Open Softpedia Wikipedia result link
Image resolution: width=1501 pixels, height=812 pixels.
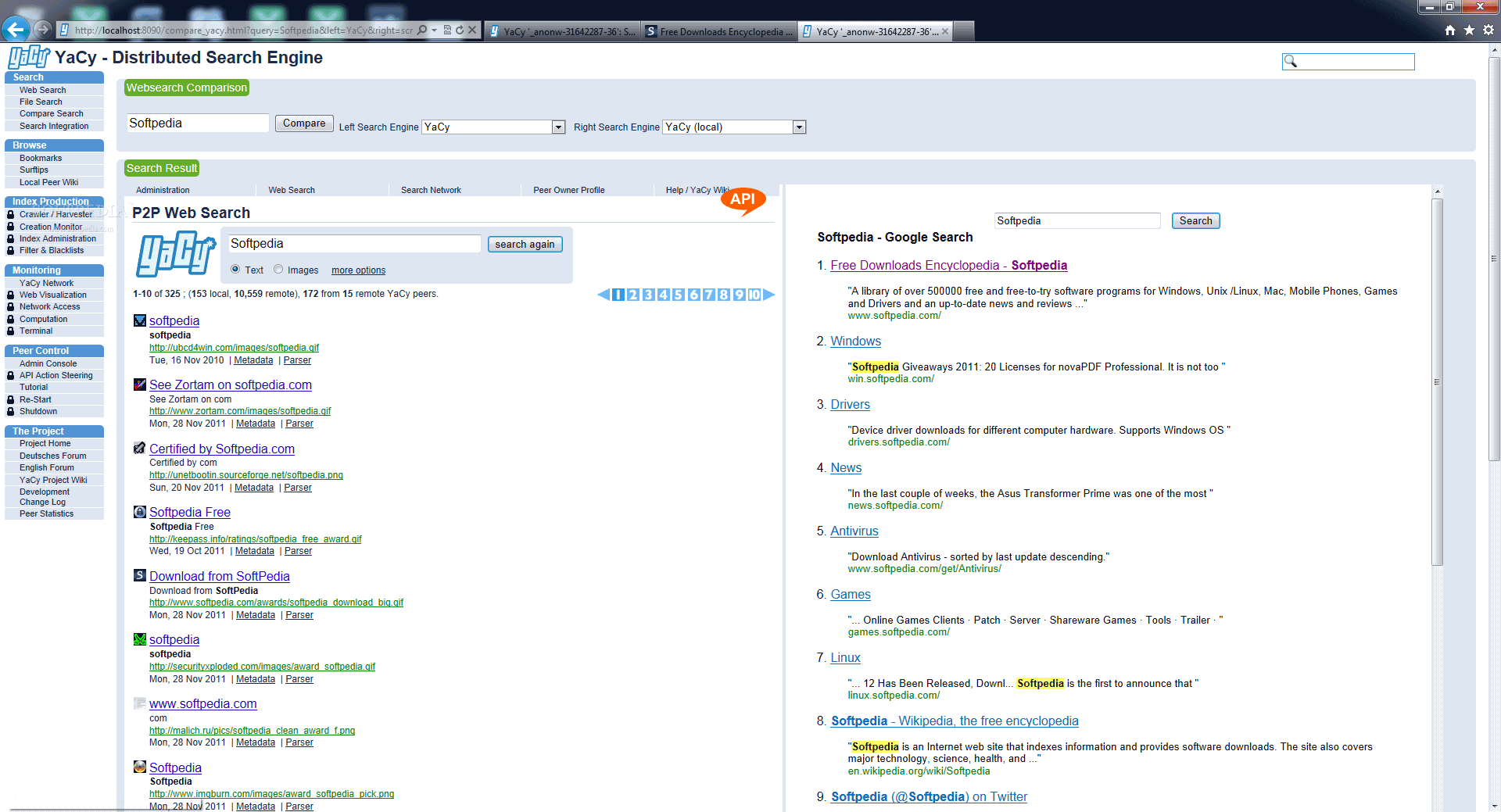click(x=955, y=721)
